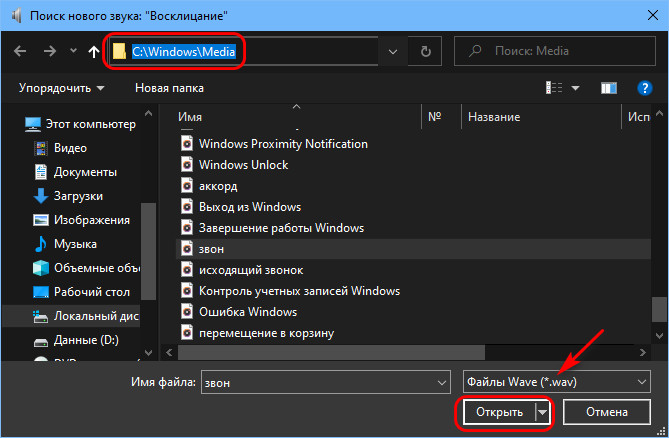Click the Имя файла text field
Image resolution: width=669 pixels, height=438 pixels.
click(319, 382)
